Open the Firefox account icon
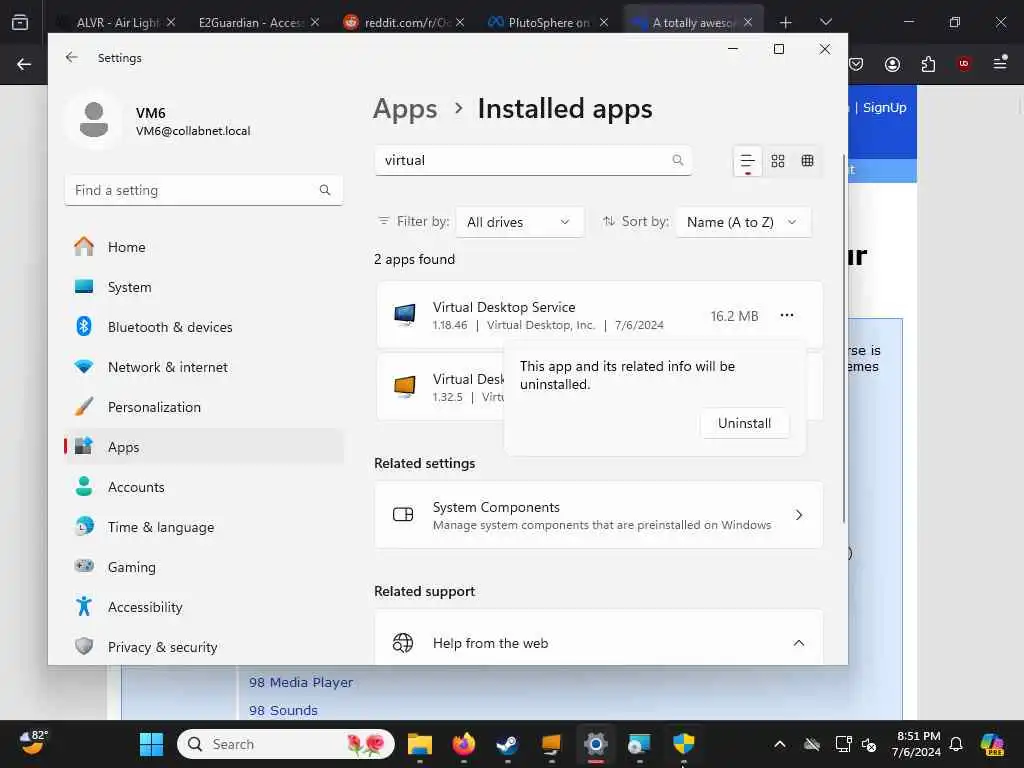 click(892, 64)
